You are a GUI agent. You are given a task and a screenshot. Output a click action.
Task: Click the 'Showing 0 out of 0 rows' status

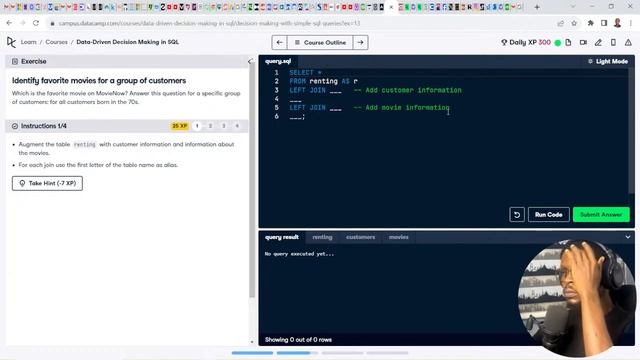tap(298, 340)
